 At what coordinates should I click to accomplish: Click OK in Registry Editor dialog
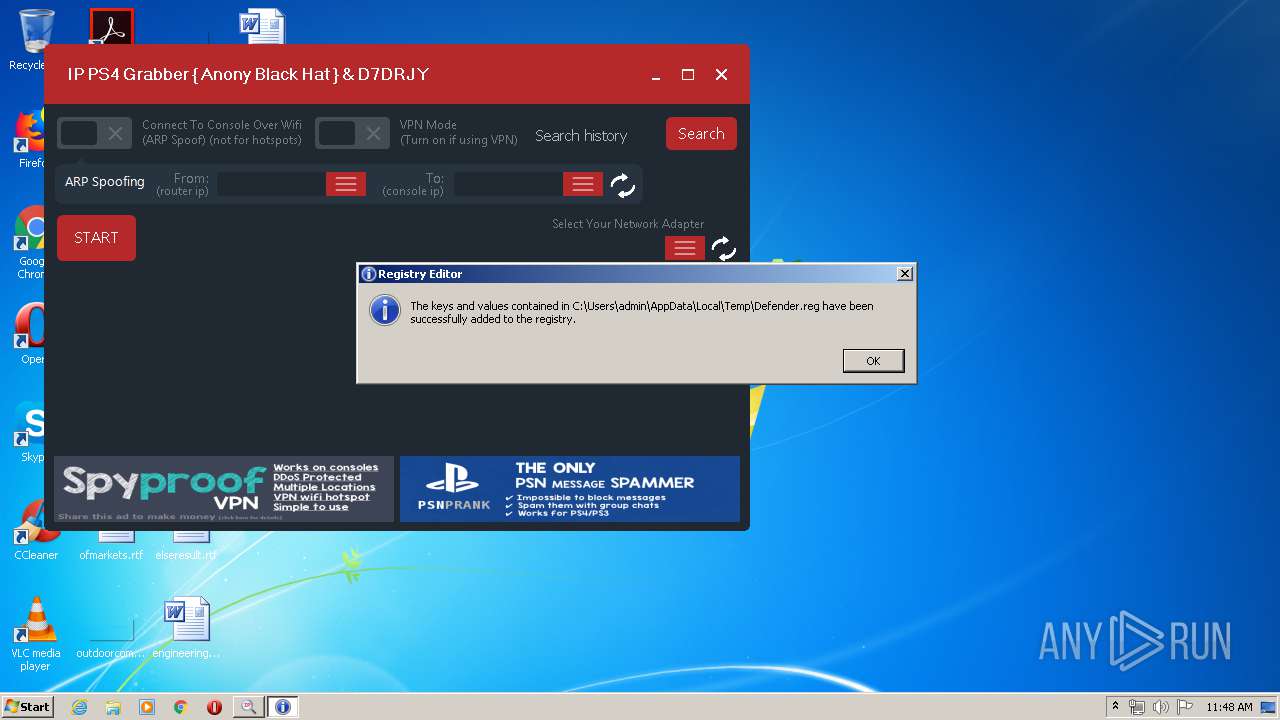pos(873,361)
